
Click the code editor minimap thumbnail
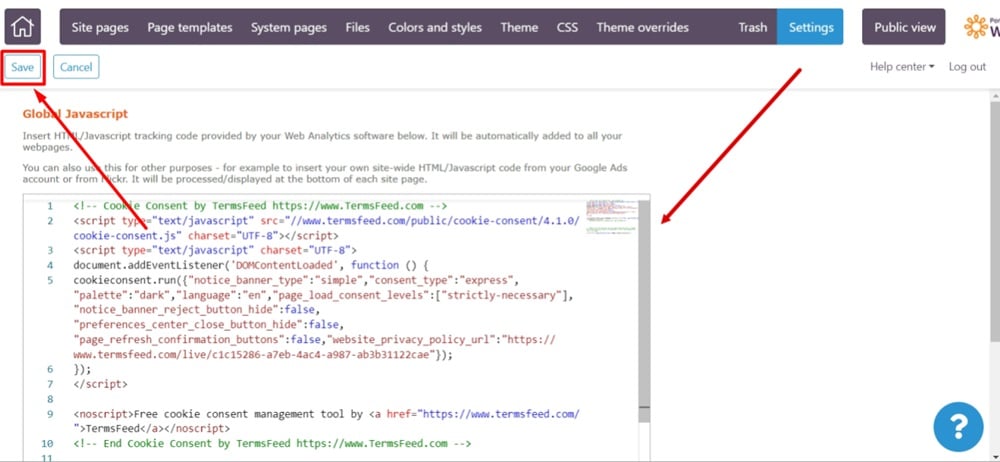point(611,217)
